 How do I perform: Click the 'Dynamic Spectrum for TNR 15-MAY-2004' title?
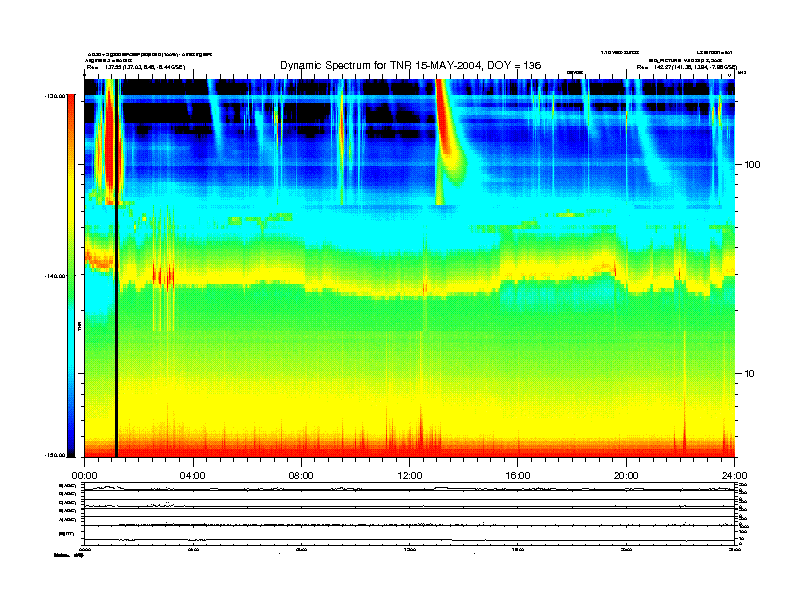click(x=410, y=65)
